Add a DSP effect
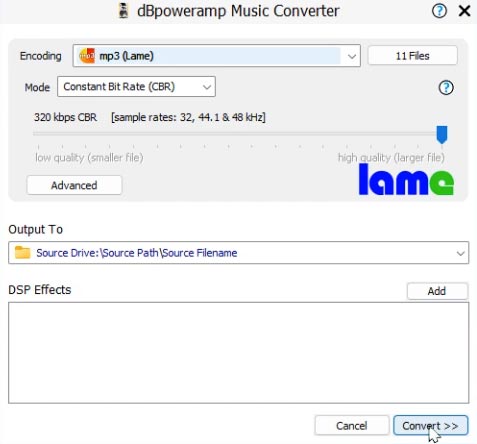This screenshot has height=444, width=477. (437, 291)
